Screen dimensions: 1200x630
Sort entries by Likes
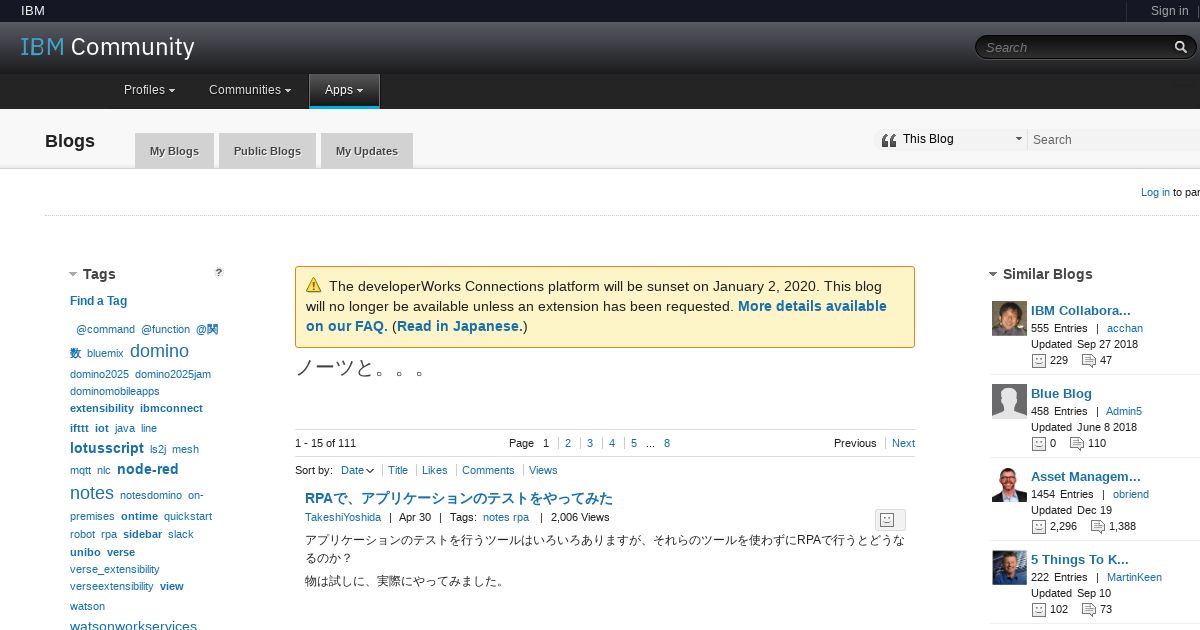pos(435,470)
